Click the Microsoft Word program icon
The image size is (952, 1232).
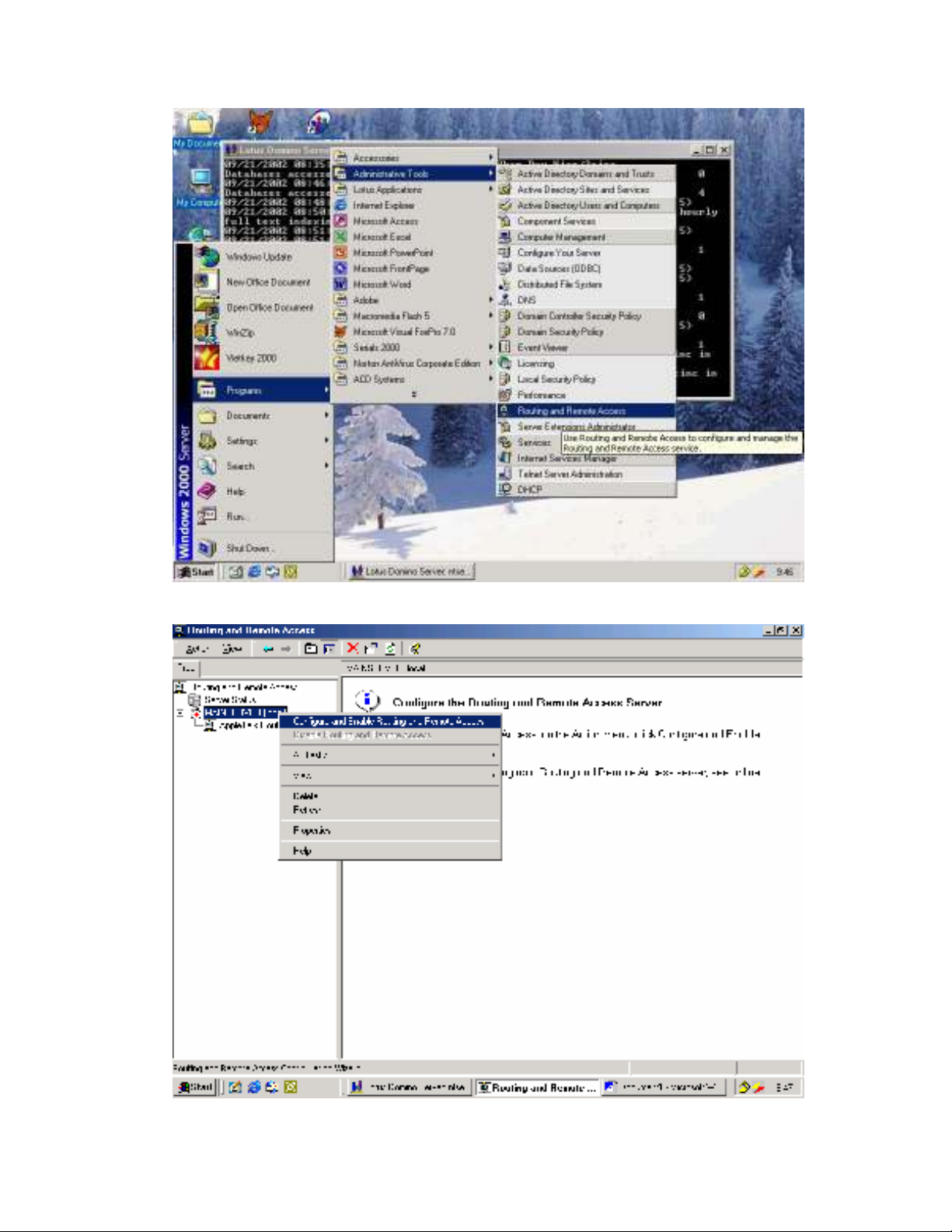[340, 284]
